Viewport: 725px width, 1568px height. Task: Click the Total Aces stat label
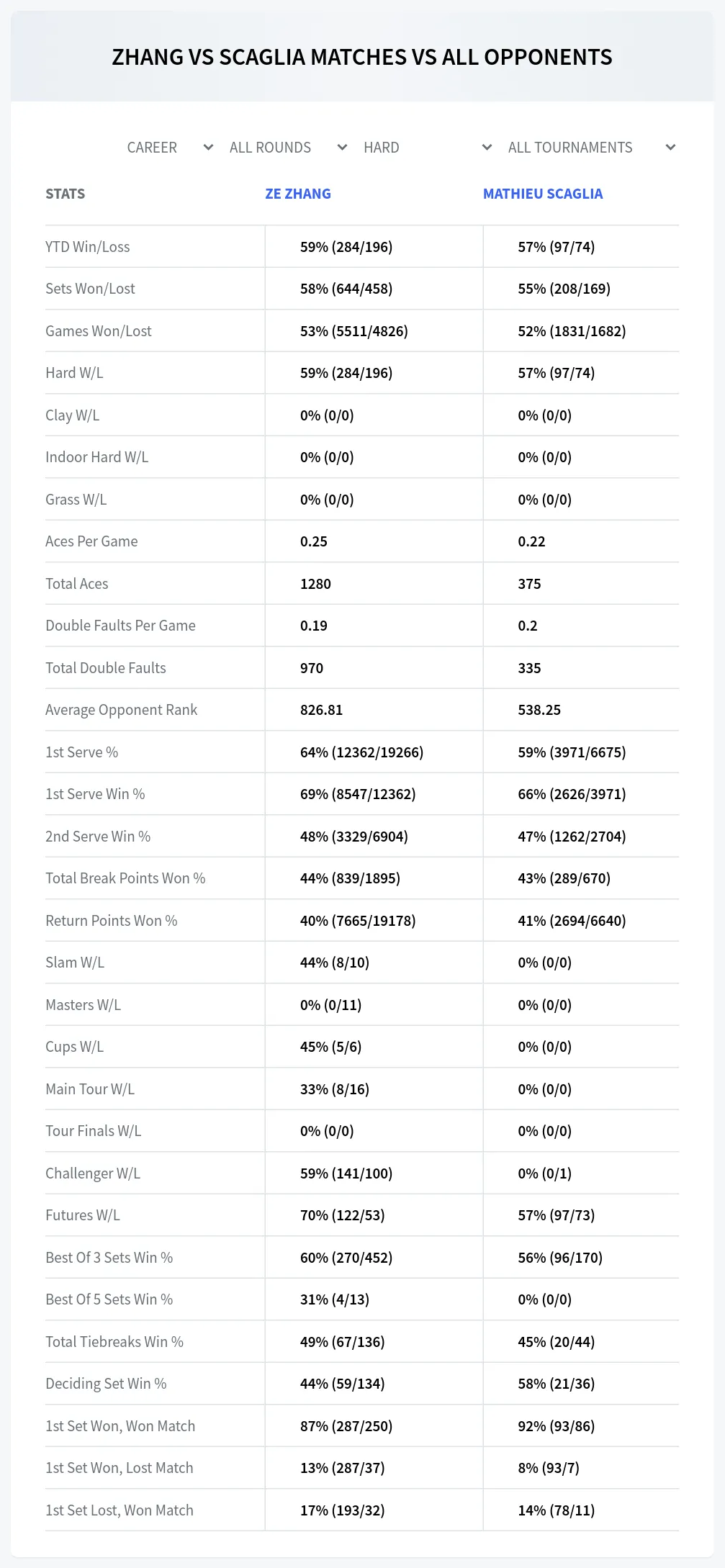coord(77,584)
